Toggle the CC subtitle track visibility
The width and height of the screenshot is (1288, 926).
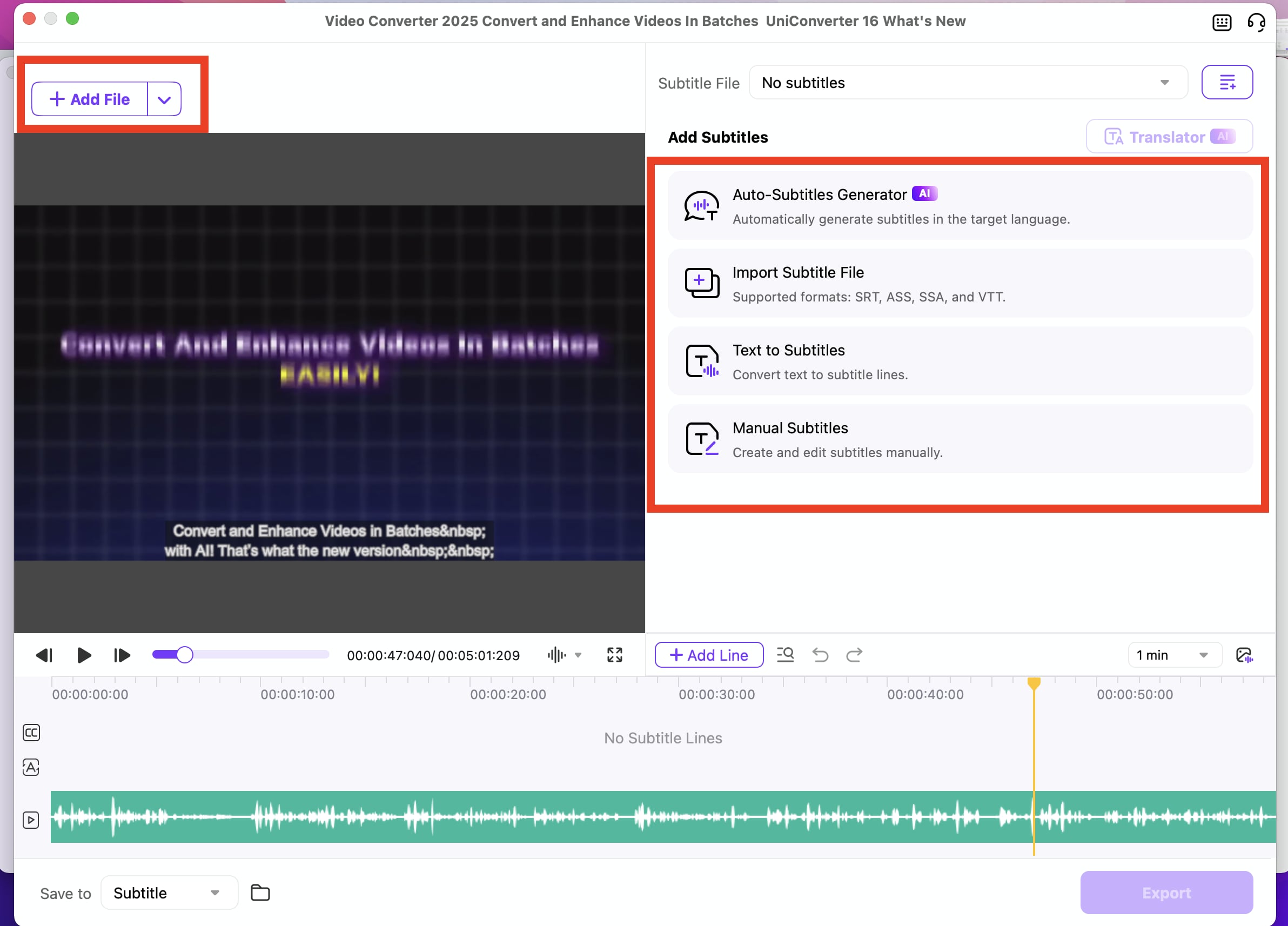tap(31, 733)
